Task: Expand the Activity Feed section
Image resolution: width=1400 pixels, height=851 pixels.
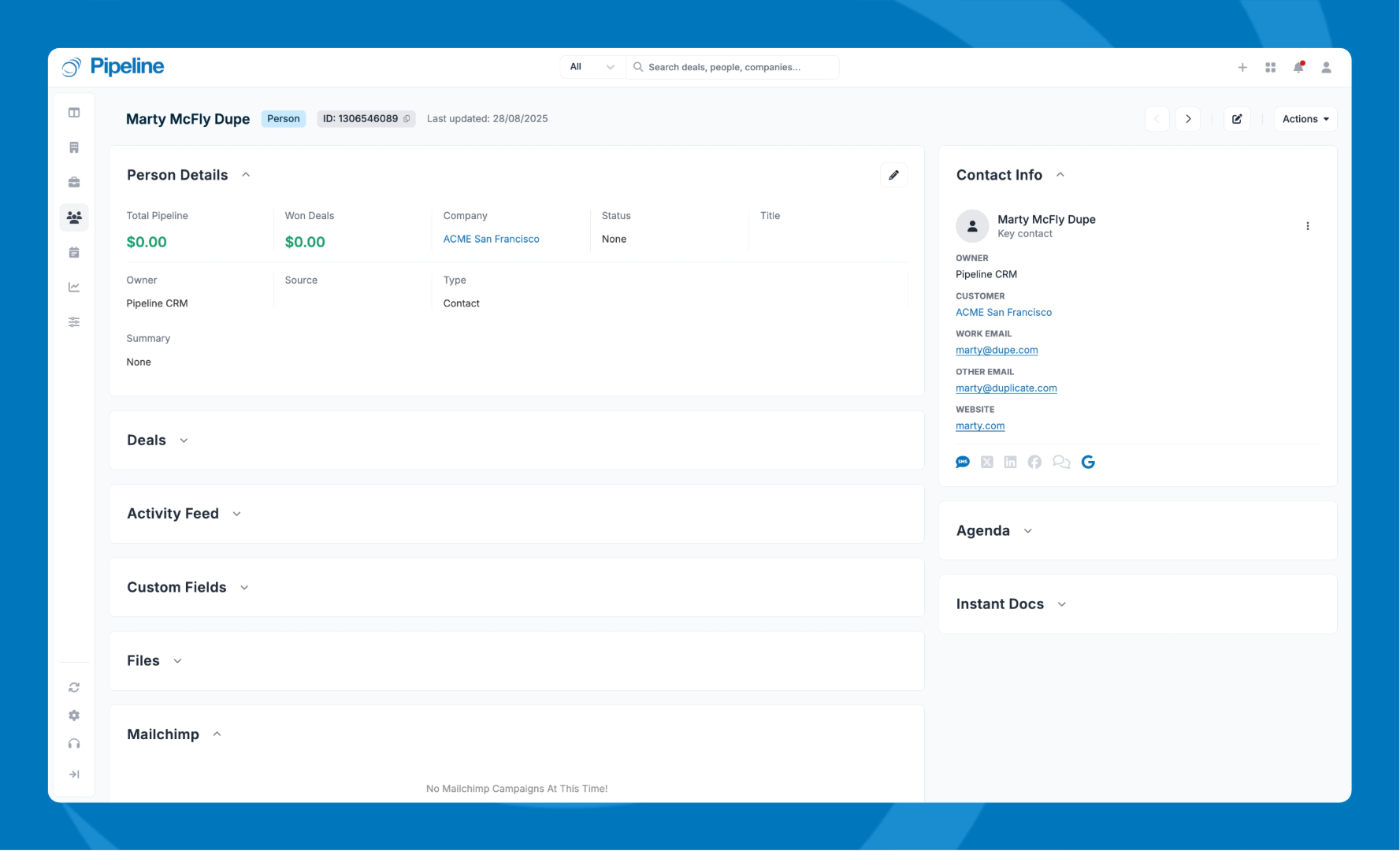Action: tap(236, 514)
